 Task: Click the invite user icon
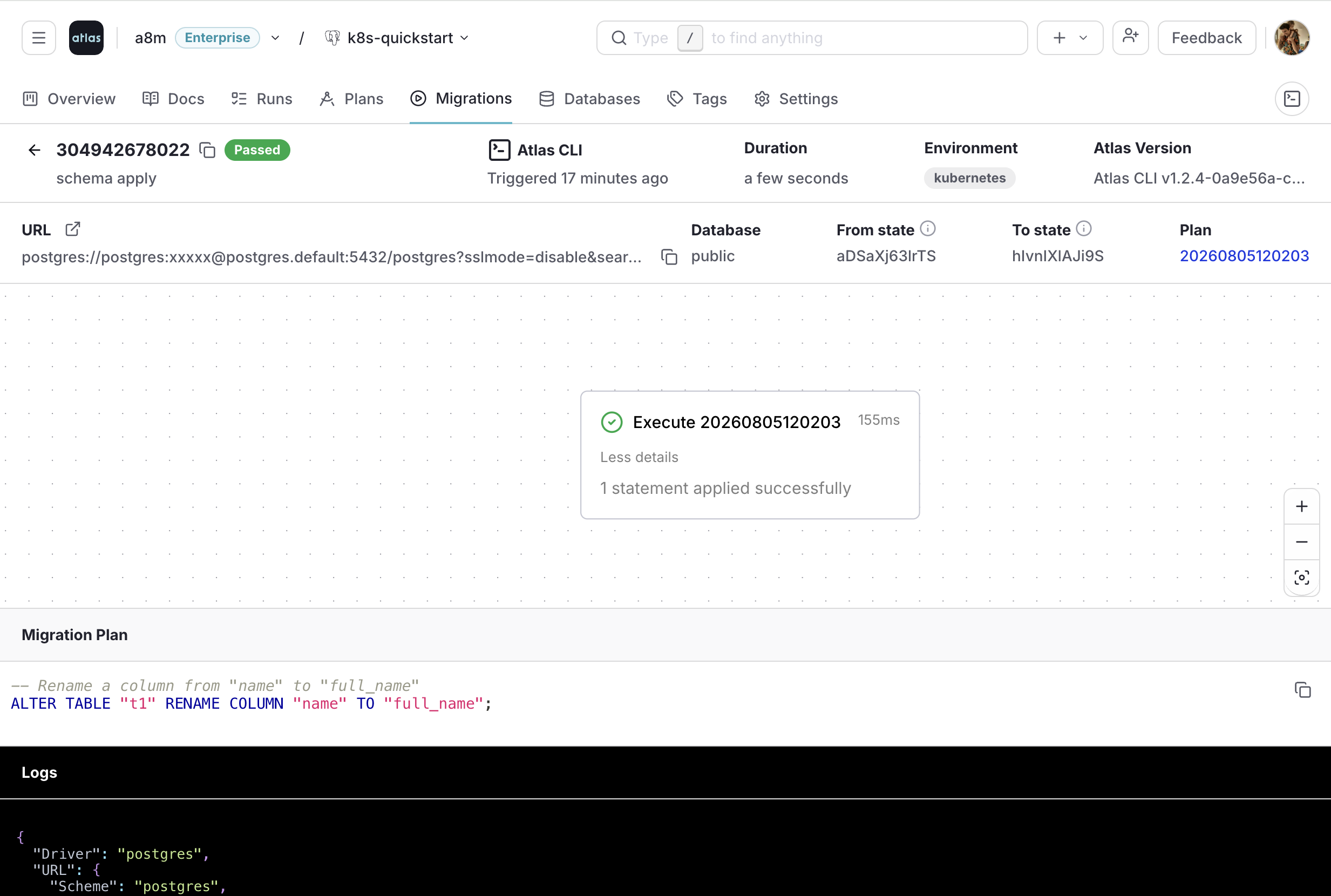(1130, 38)
